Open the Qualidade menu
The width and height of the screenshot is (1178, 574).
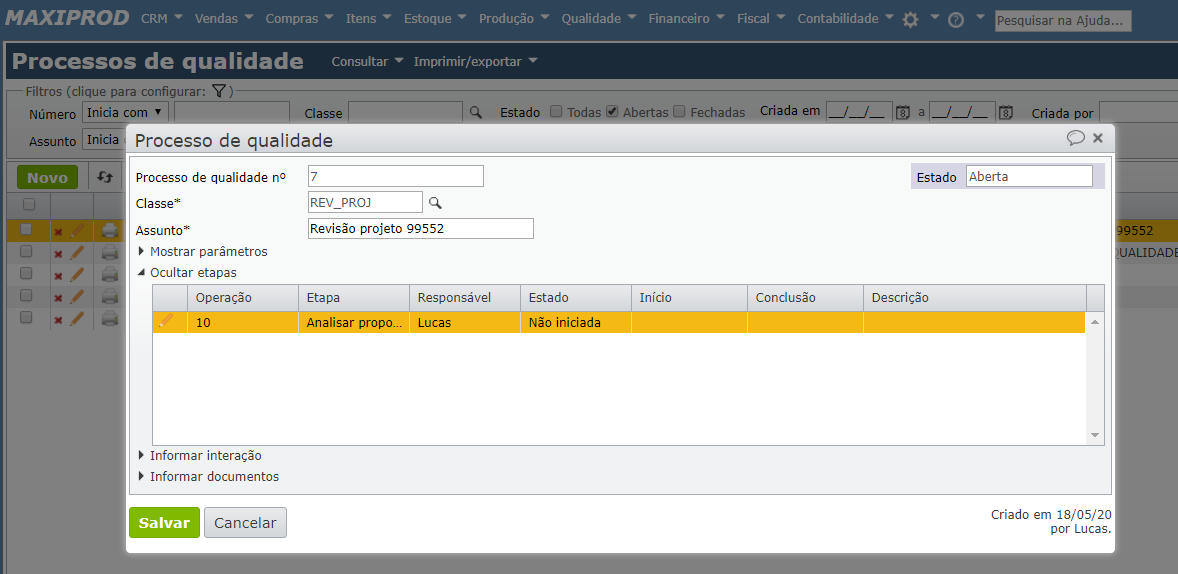pyautogui.click(x=599, y=19)
